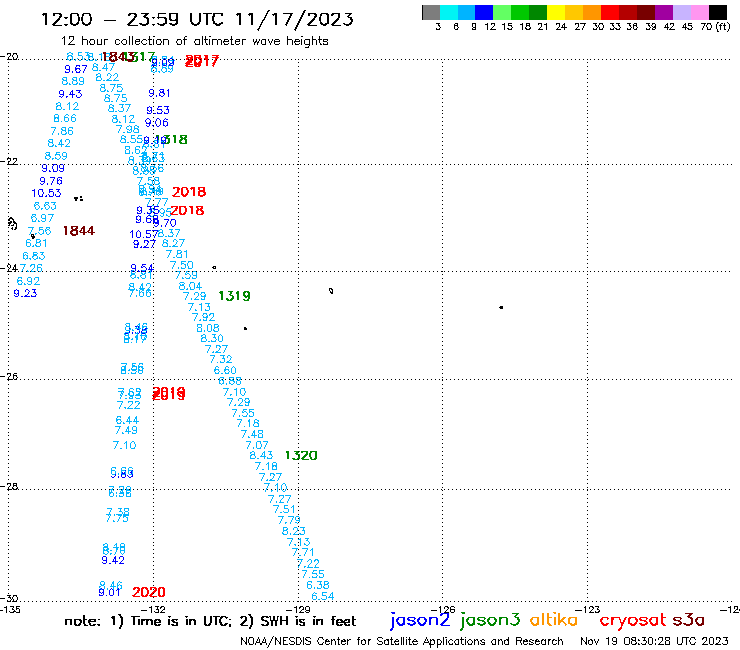This screenshot has height=650, width=740.
Task: Click the red 'cryosat' legend label
Action: 633,621
